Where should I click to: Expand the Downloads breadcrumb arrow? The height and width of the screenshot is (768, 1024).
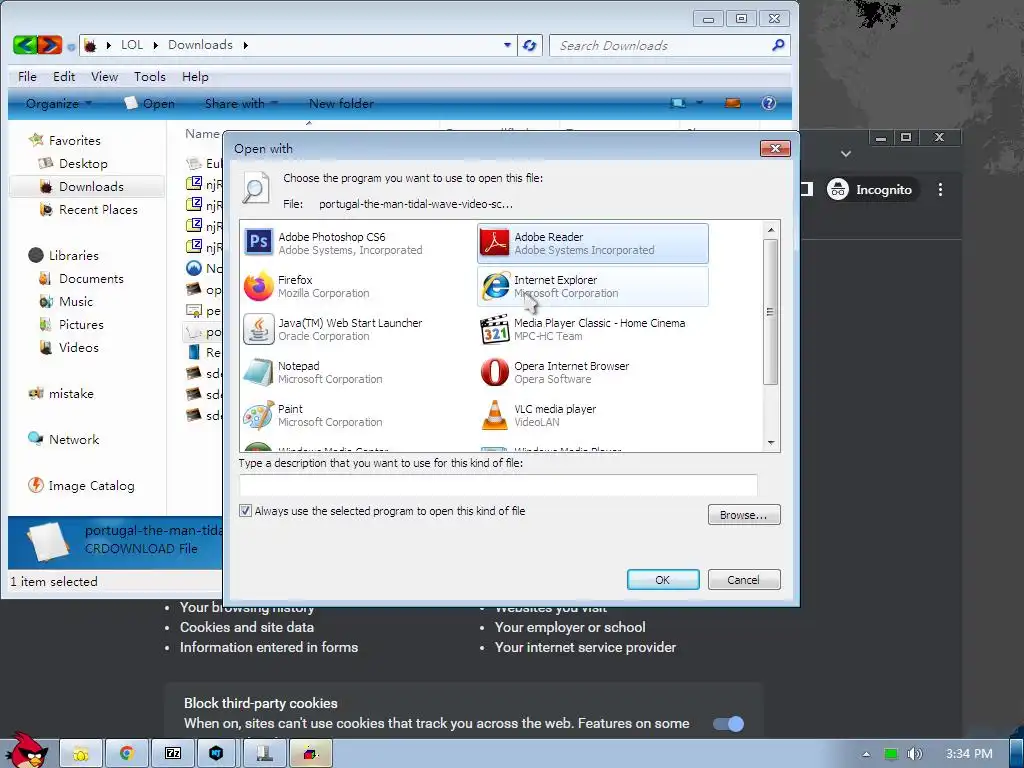click(246, 45)
